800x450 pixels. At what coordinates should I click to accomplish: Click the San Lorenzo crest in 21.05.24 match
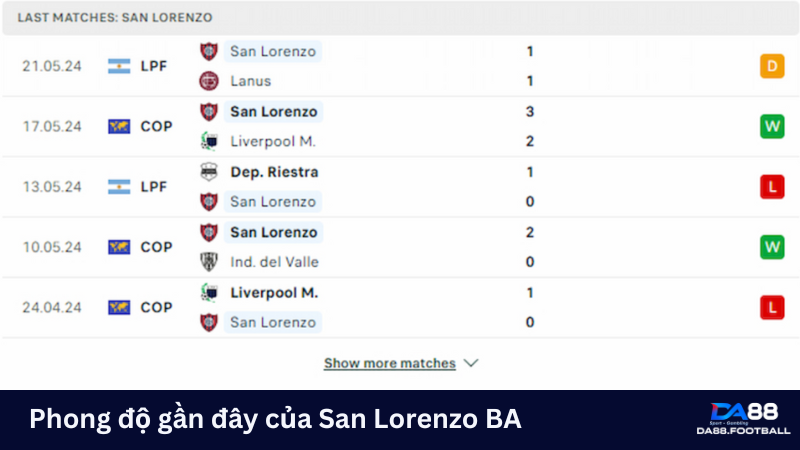(209, 51)
